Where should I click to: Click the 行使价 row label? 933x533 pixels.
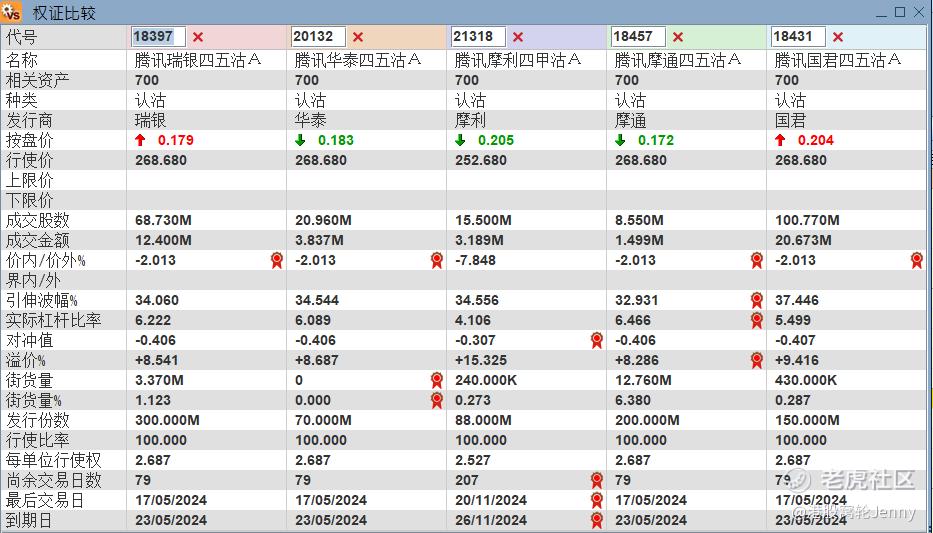[x=29, y=161]
